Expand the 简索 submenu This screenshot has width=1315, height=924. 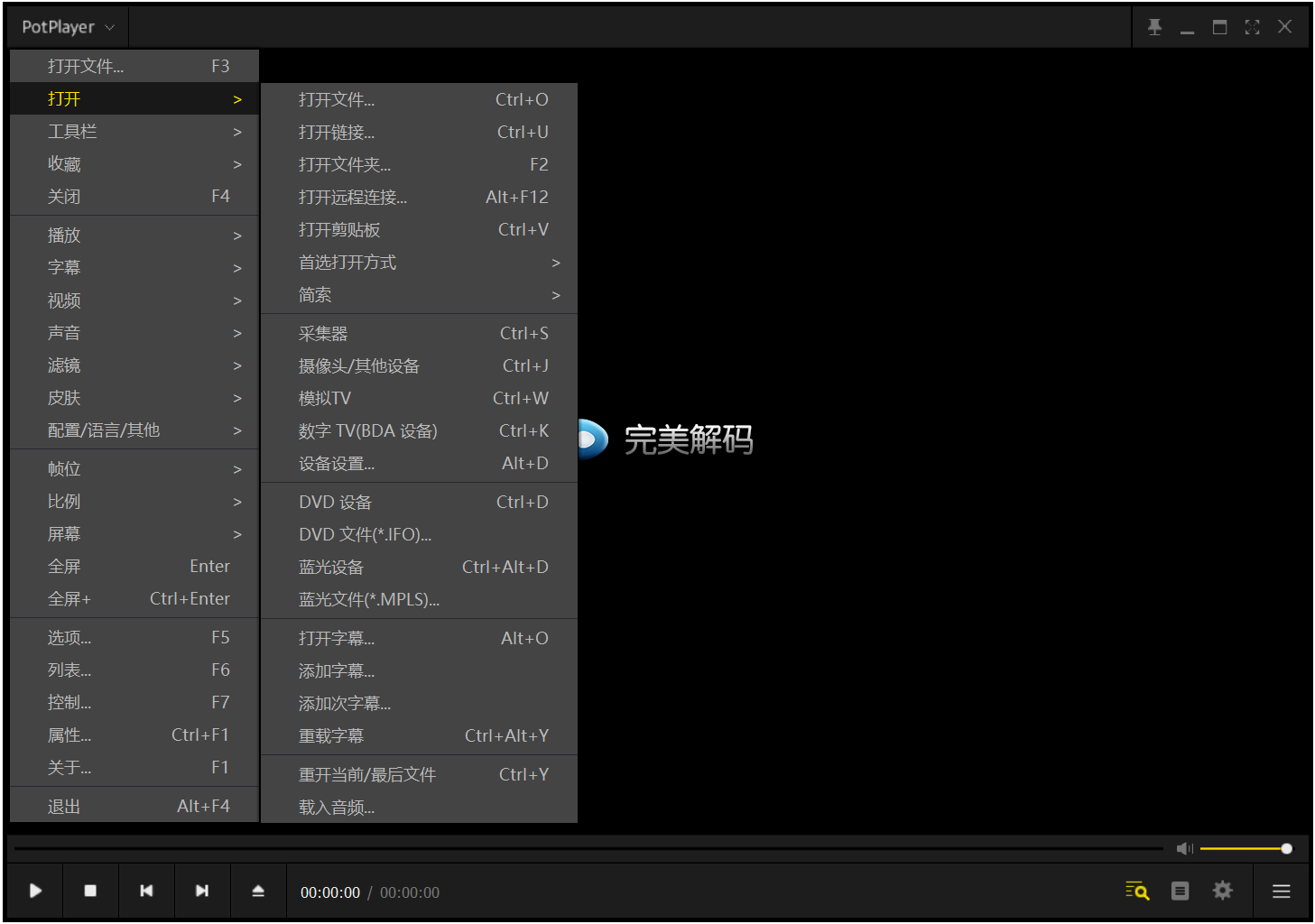(419, 295)
